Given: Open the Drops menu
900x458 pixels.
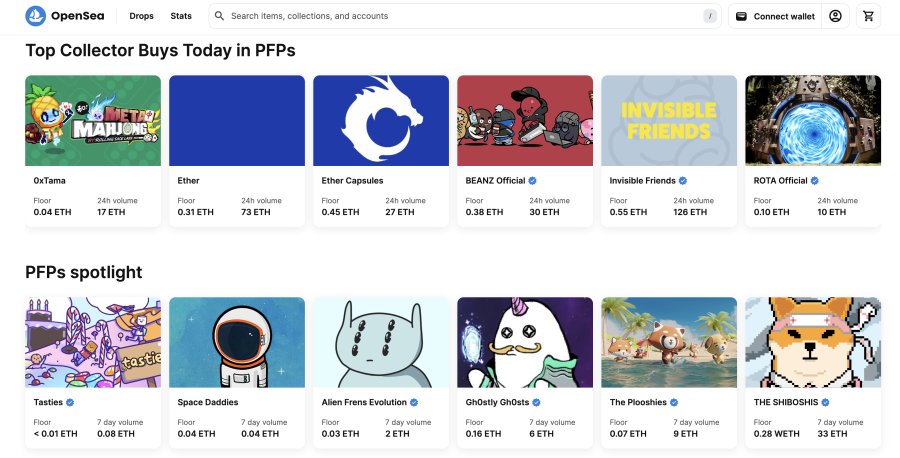Looking at the screenshot, I should click(141, 16).
